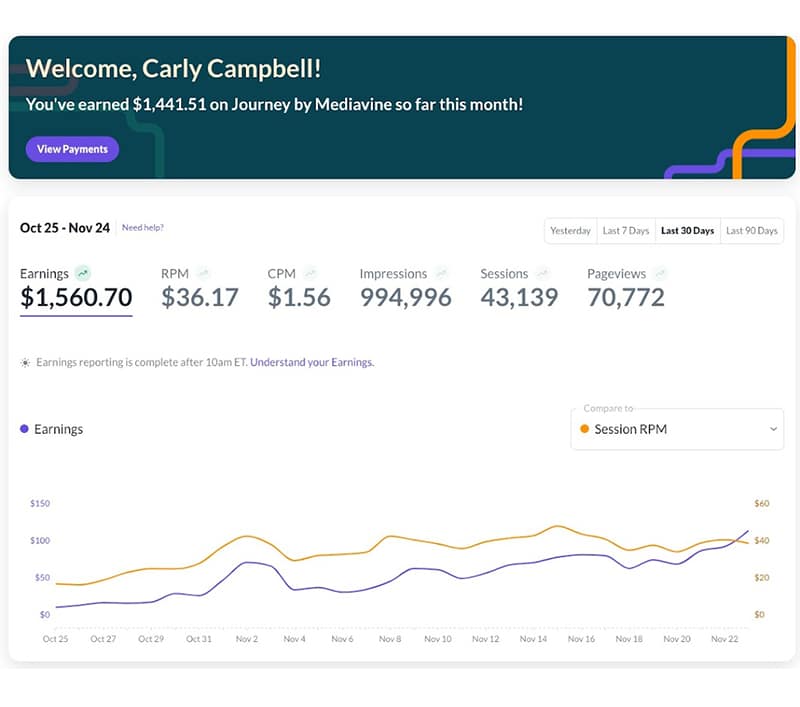Image resolution: width=800 pixels, height=707 pixels.
Task: Click the Welcome, Carly Campbell! heading
Action: pos(173,68)
